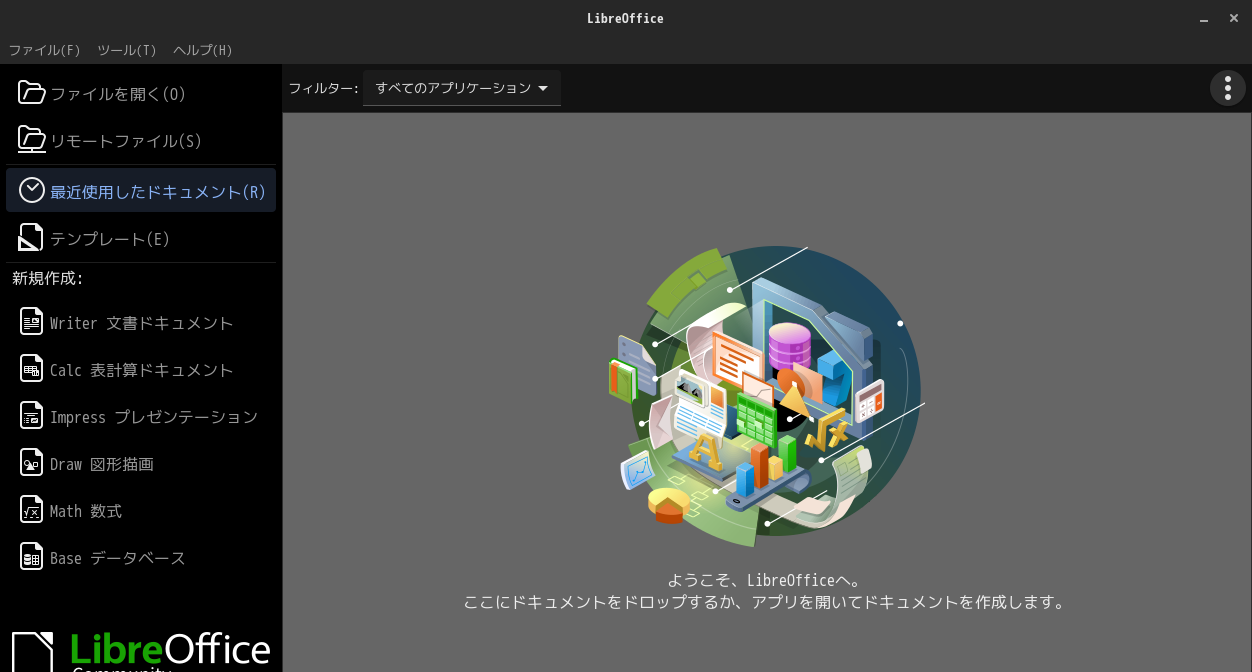1252x672 pixels.
Task: Close the LibreOffice window
Action: coord(1234,18)
